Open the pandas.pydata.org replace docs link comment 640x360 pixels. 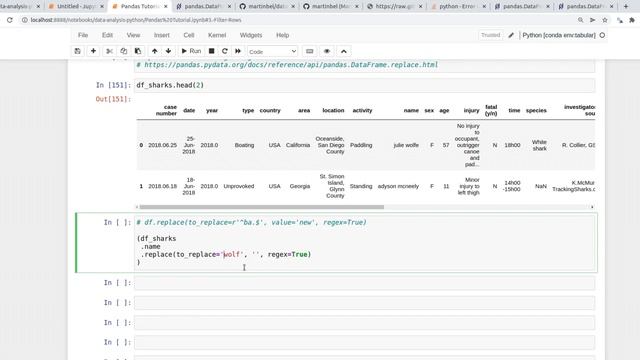[x=287, y=64]
